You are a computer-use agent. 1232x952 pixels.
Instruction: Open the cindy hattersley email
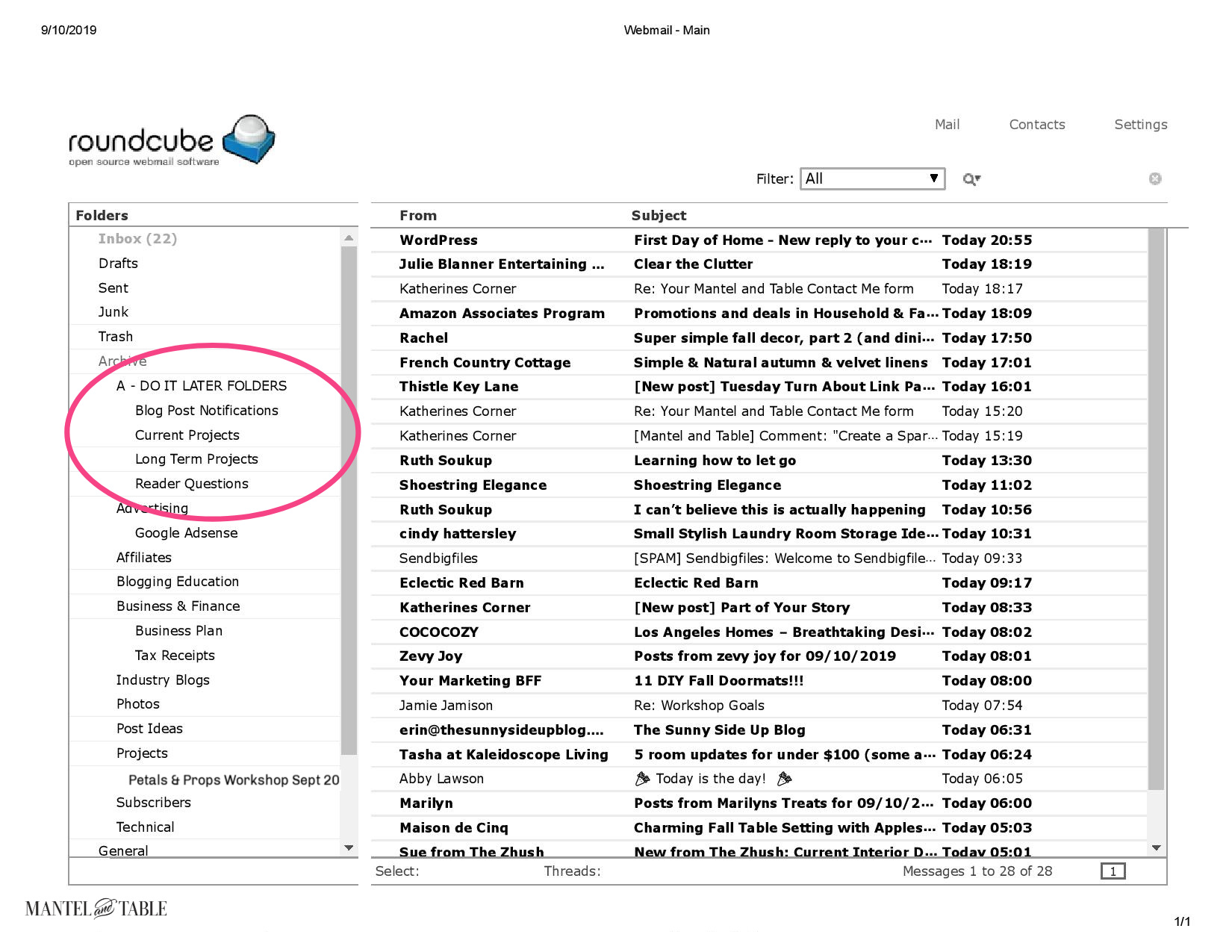click(x=759, y=534)
